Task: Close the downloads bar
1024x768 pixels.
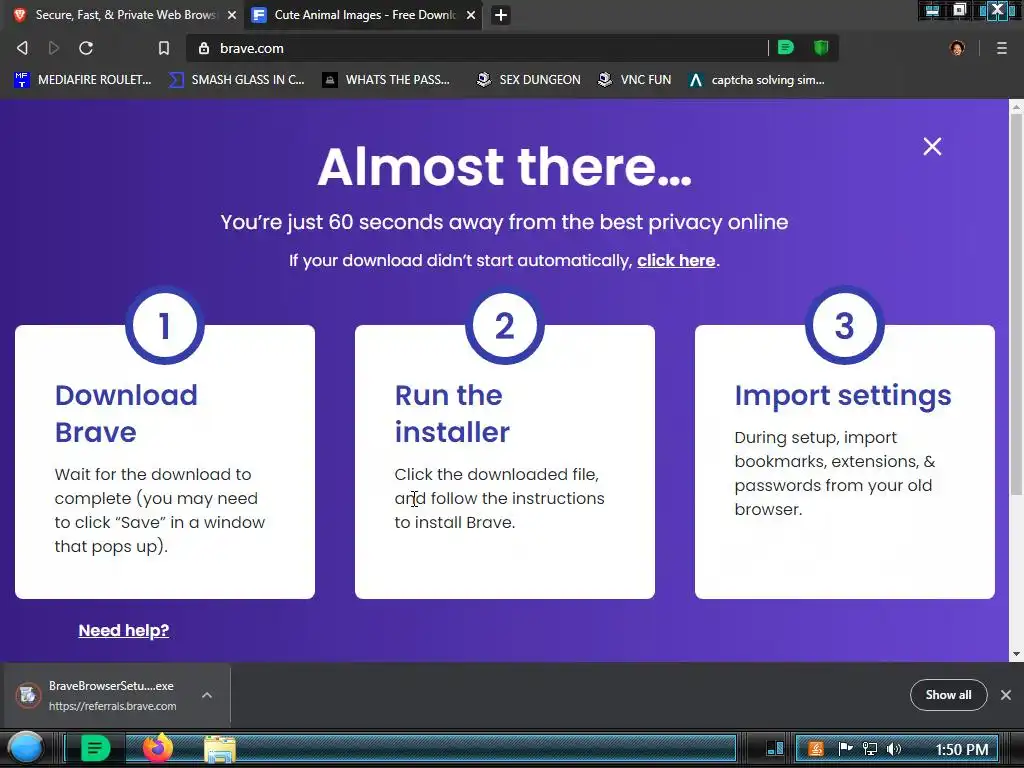Action: [x=1006, y=695]
